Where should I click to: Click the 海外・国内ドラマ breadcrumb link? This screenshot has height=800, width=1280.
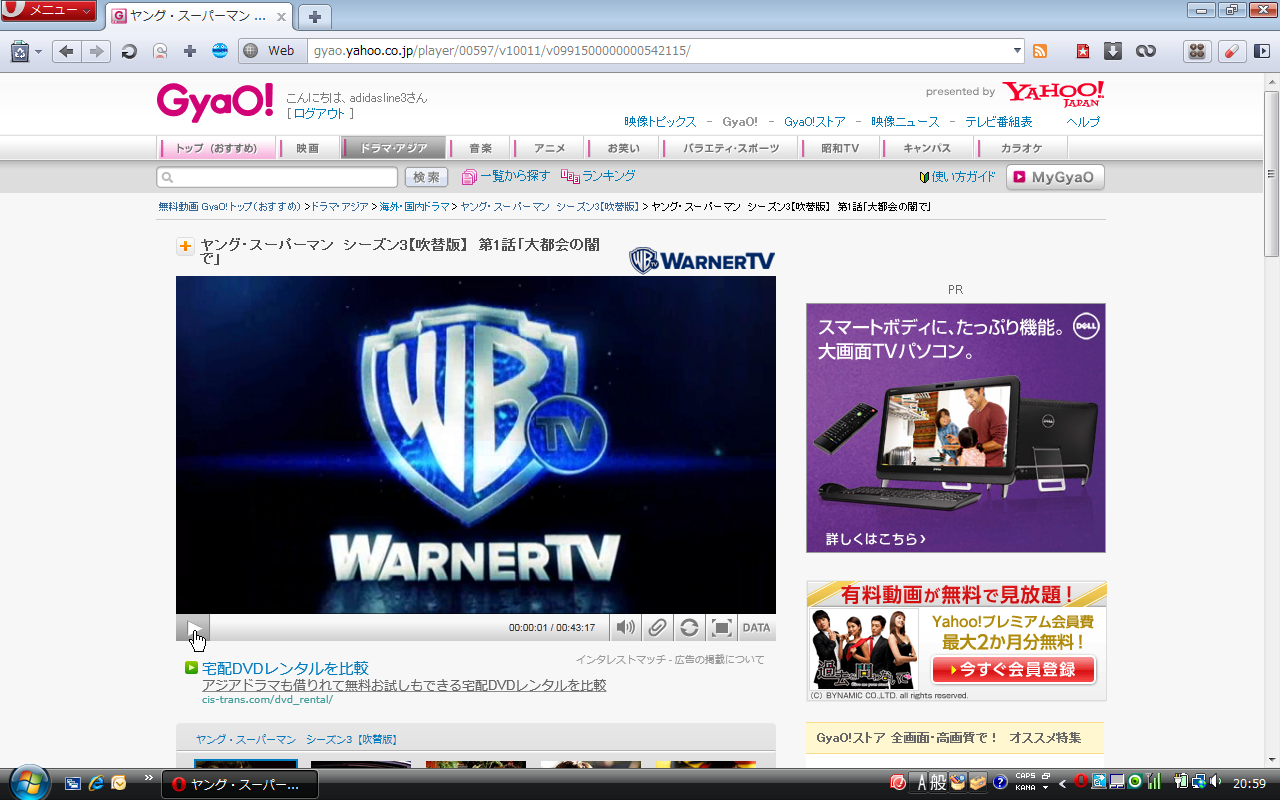pyautogui.click(x=415, y=206)
